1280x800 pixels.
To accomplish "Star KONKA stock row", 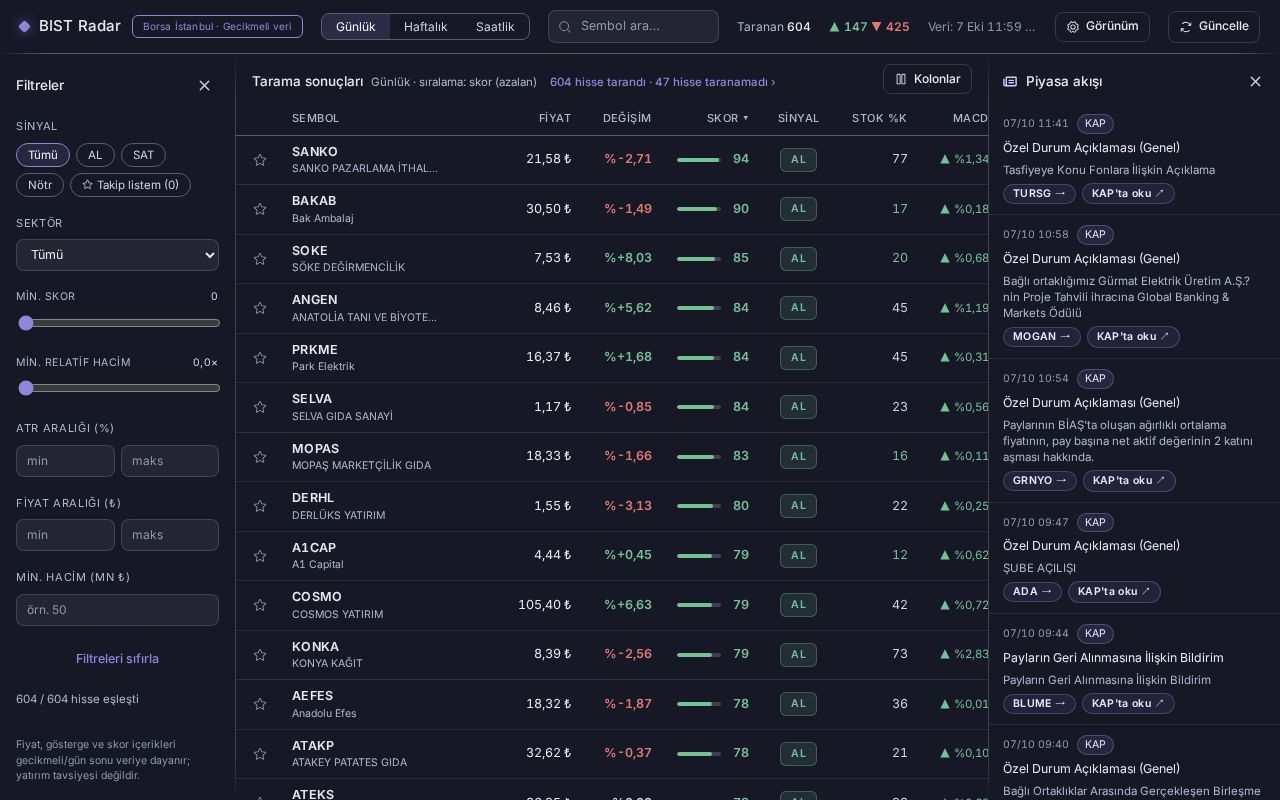I will [x=260, y=655].
